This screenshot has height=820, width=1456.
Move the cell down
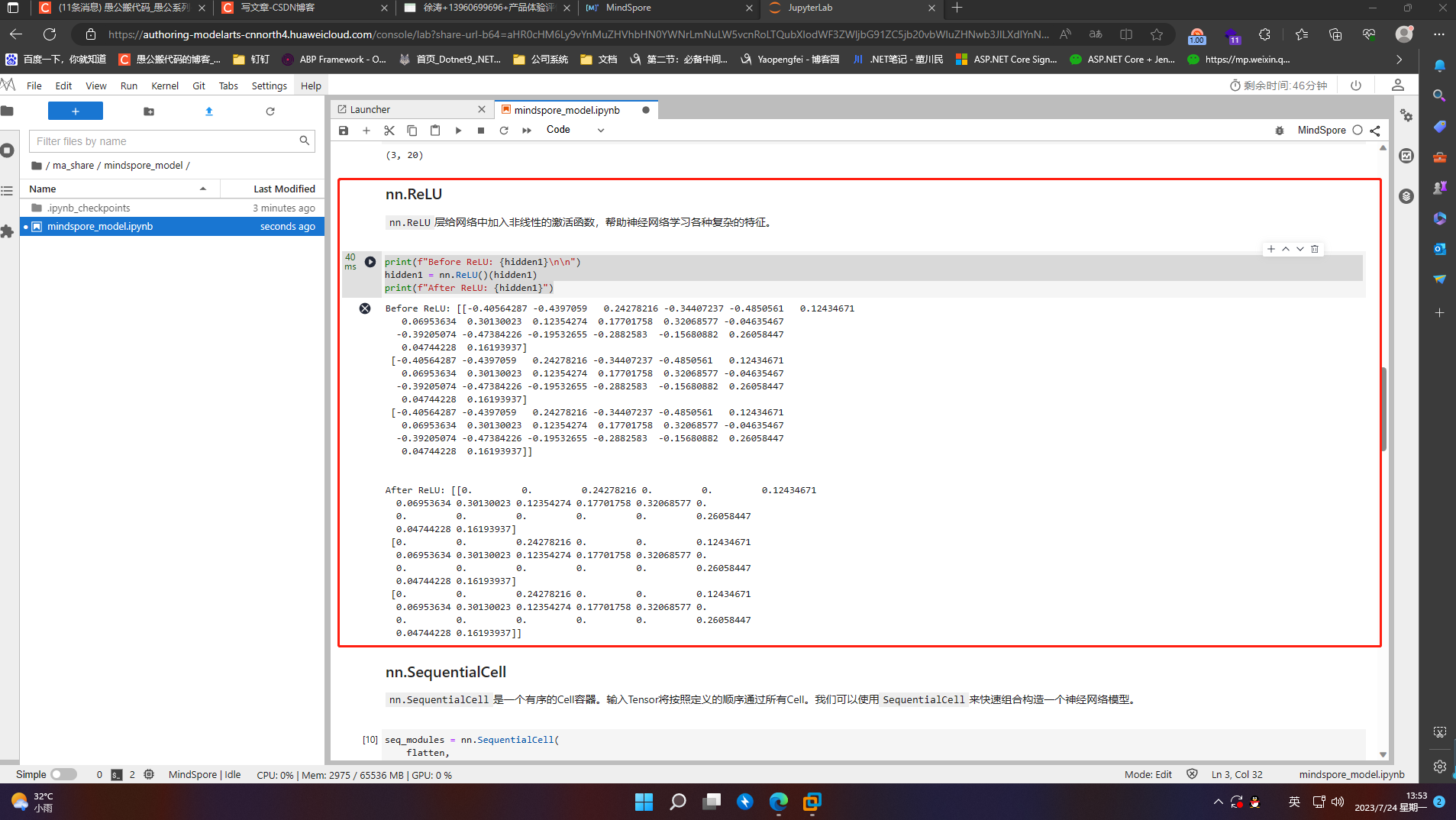pyautogui.click(x=1300, y=249)
